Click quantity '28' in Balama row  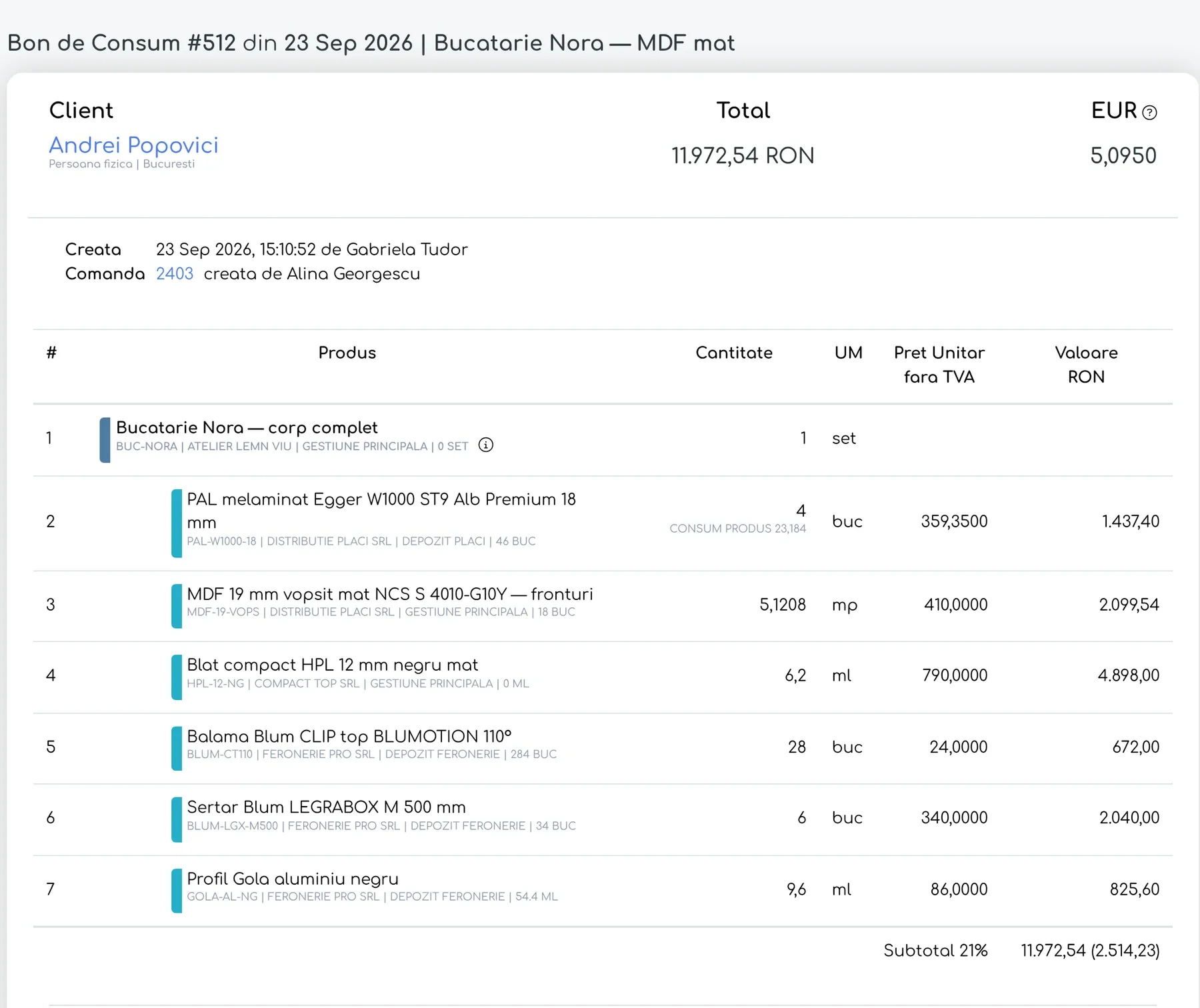click(797, 747)
